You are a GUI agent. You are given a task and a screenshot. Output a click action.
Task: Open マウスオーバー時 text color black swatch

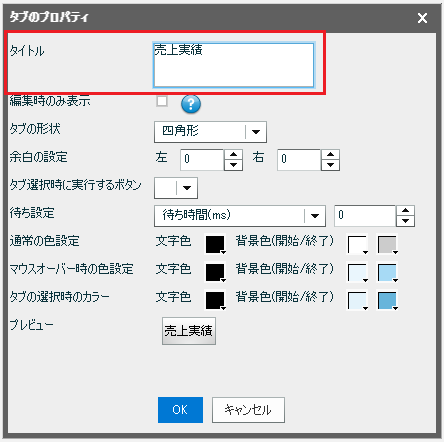click(x=215, y=272)
